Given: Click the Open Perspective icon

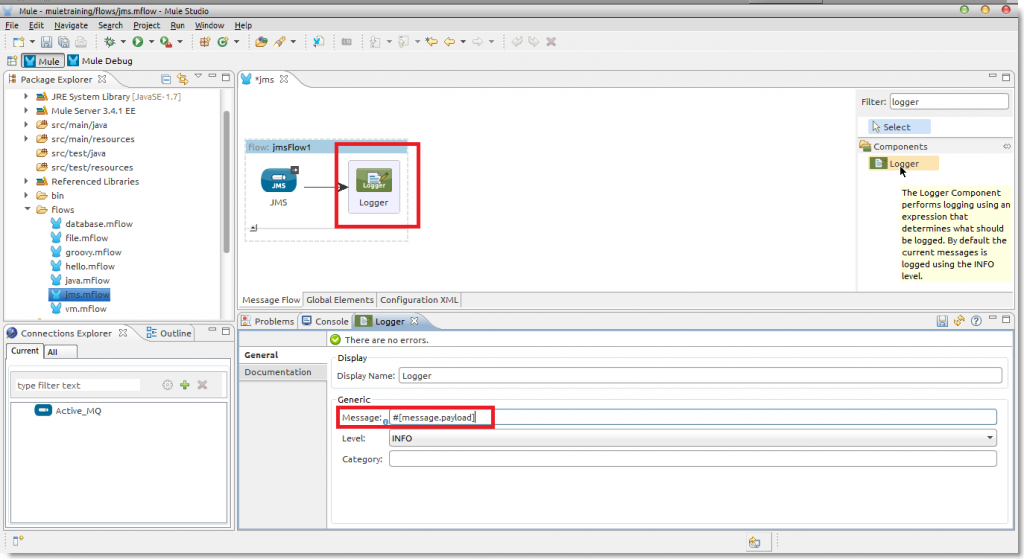Looking at the screenshot, I should [x=12, y=61].
